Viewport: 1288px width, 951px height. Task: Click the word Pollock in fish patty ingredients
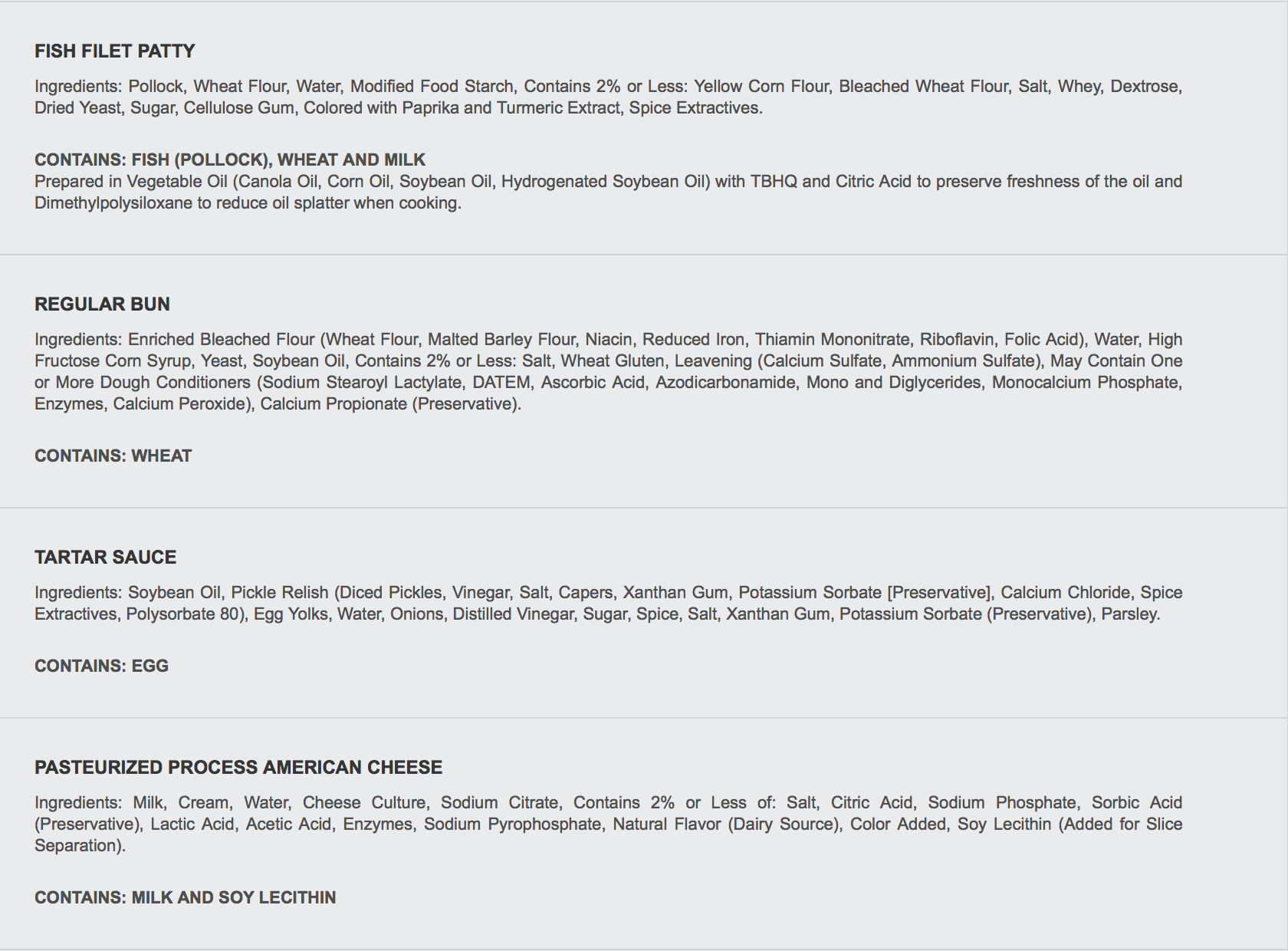(156, 86)
